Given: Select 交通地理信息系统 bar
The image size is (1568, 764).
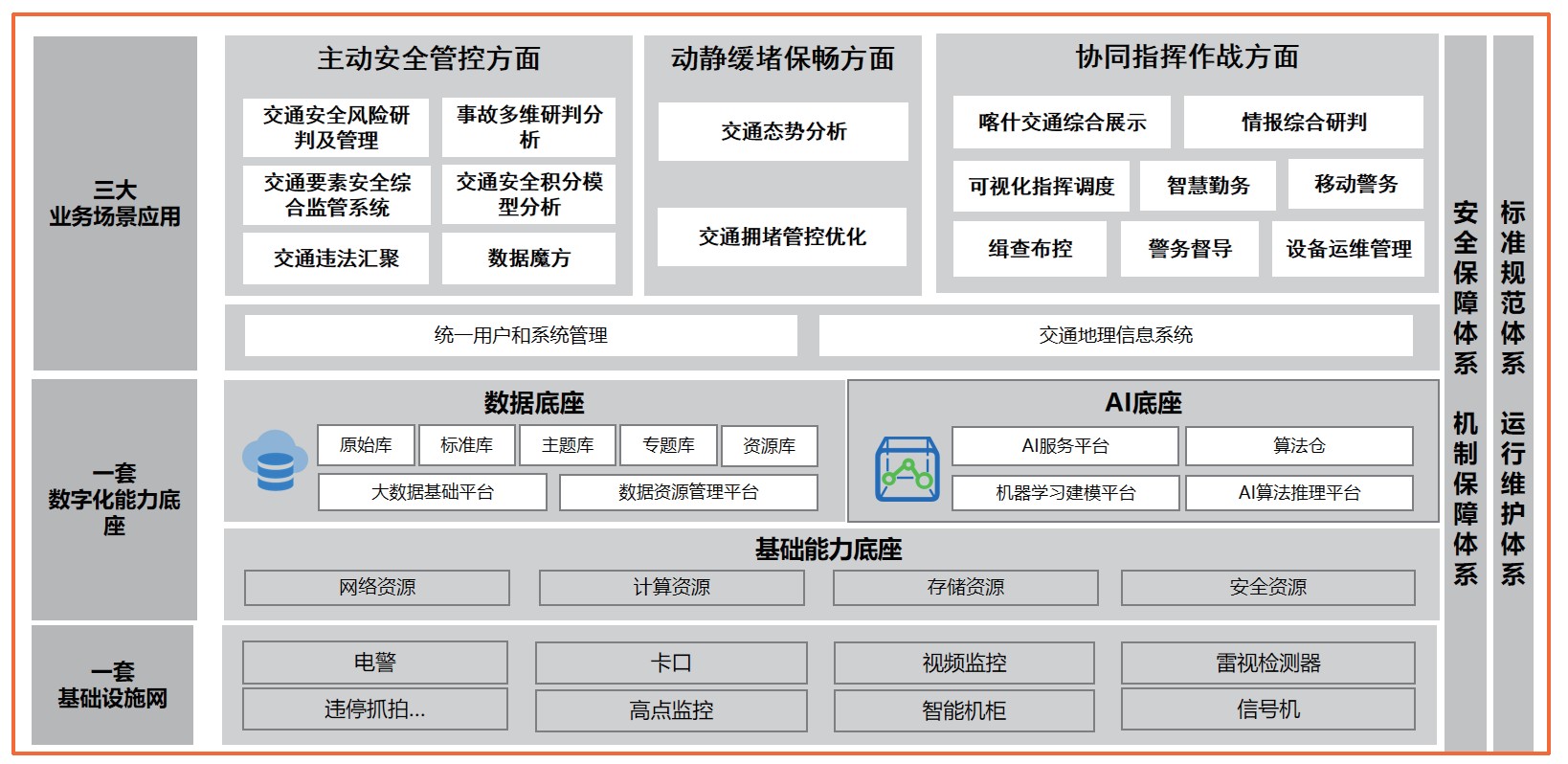Looking at the screenshot, I should [x=1115, y=336].
